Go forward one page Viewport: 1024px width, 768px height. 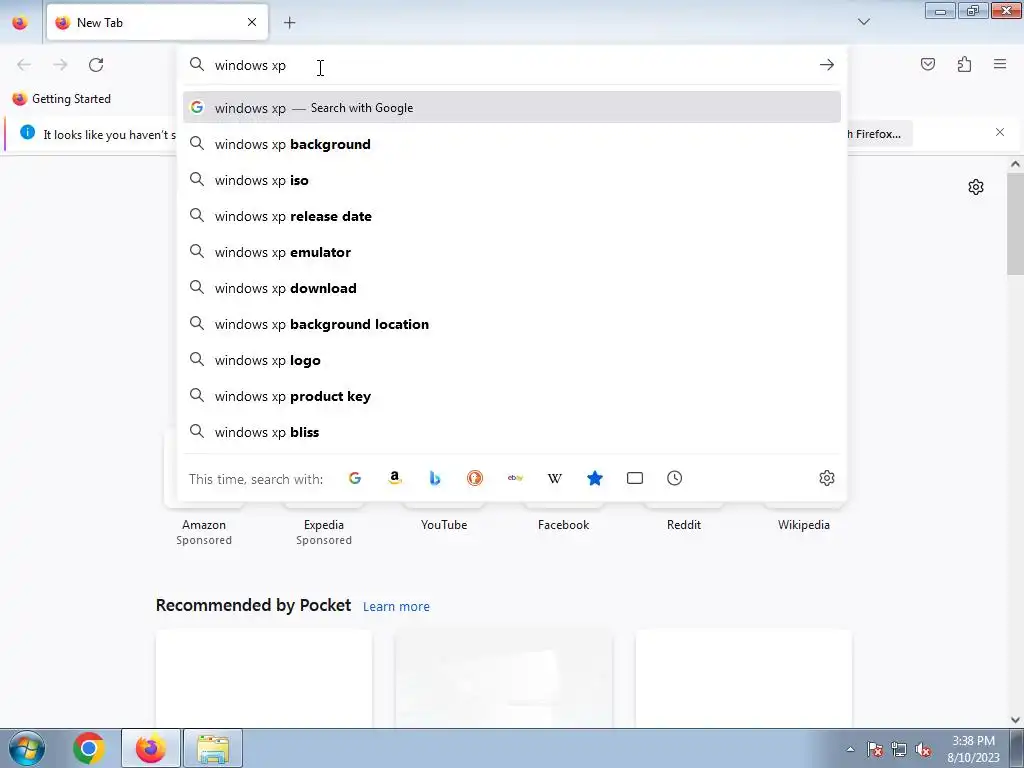[60, 65]
